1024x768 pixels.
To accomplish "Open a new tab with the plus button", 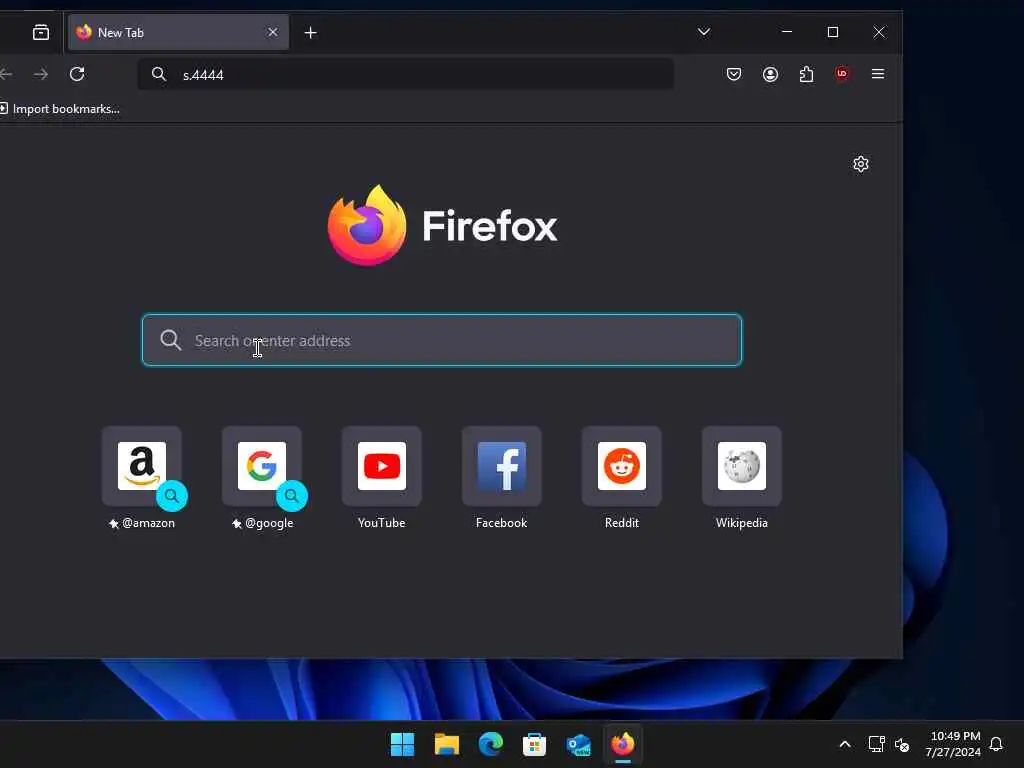I will [x=311, y=33].
